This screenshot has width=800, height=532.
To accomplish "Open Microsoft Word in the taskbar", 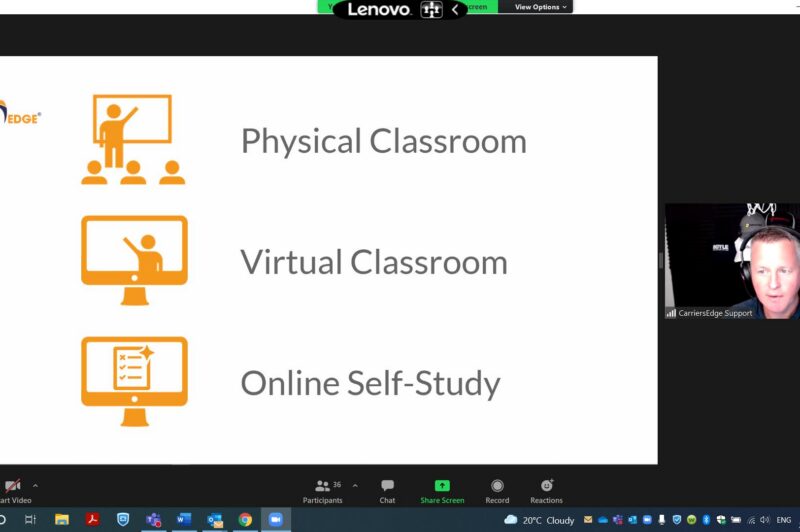I will click(184, 520).
